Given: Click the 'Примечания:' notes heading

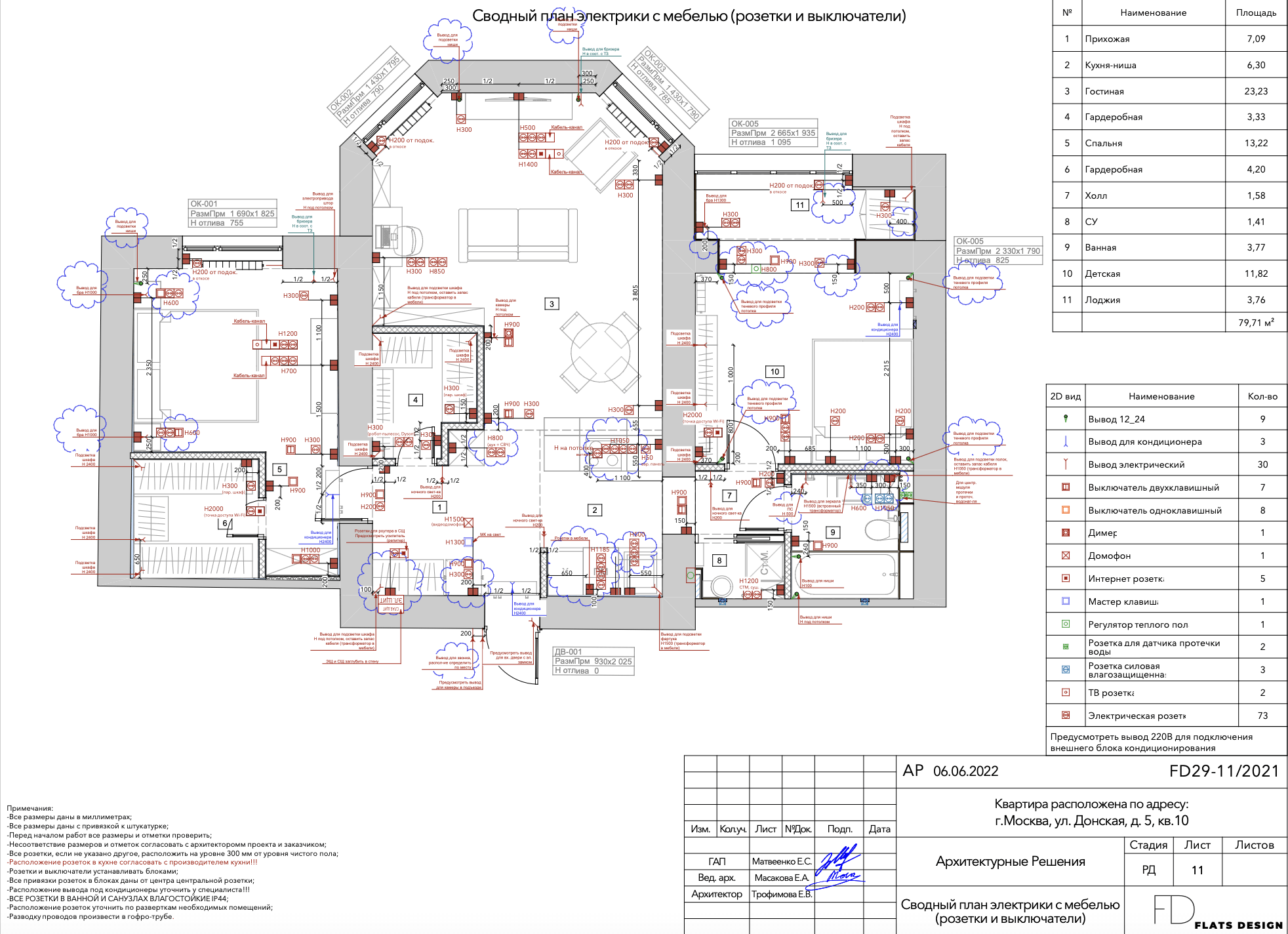Looking at the screenshot, I should point(30,808).
